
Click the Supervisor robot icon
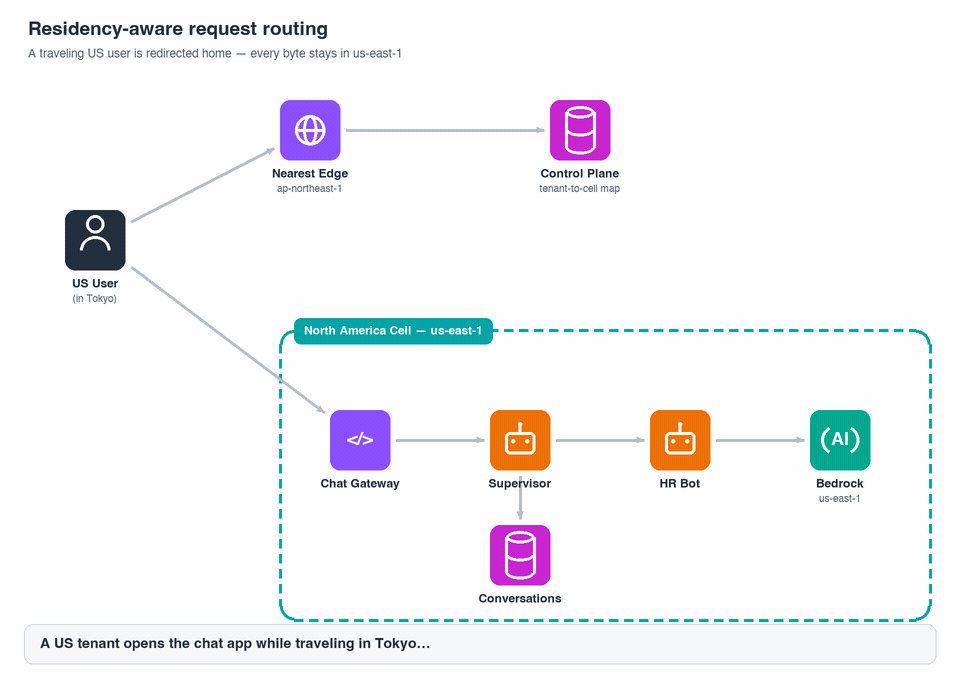pos(520,440)
